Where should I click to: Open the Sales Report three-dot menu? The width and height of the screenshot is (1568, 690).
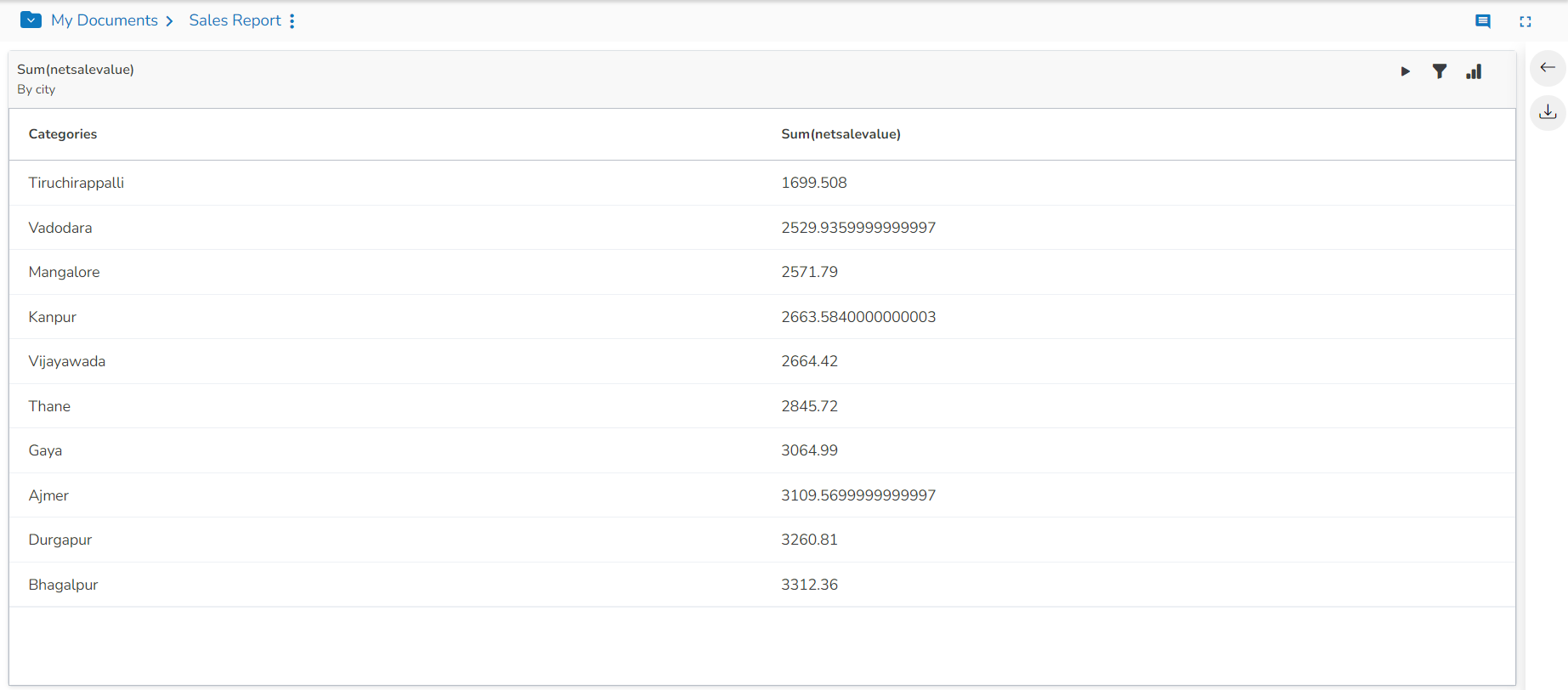pyautogui.click(x=292, y=21)
